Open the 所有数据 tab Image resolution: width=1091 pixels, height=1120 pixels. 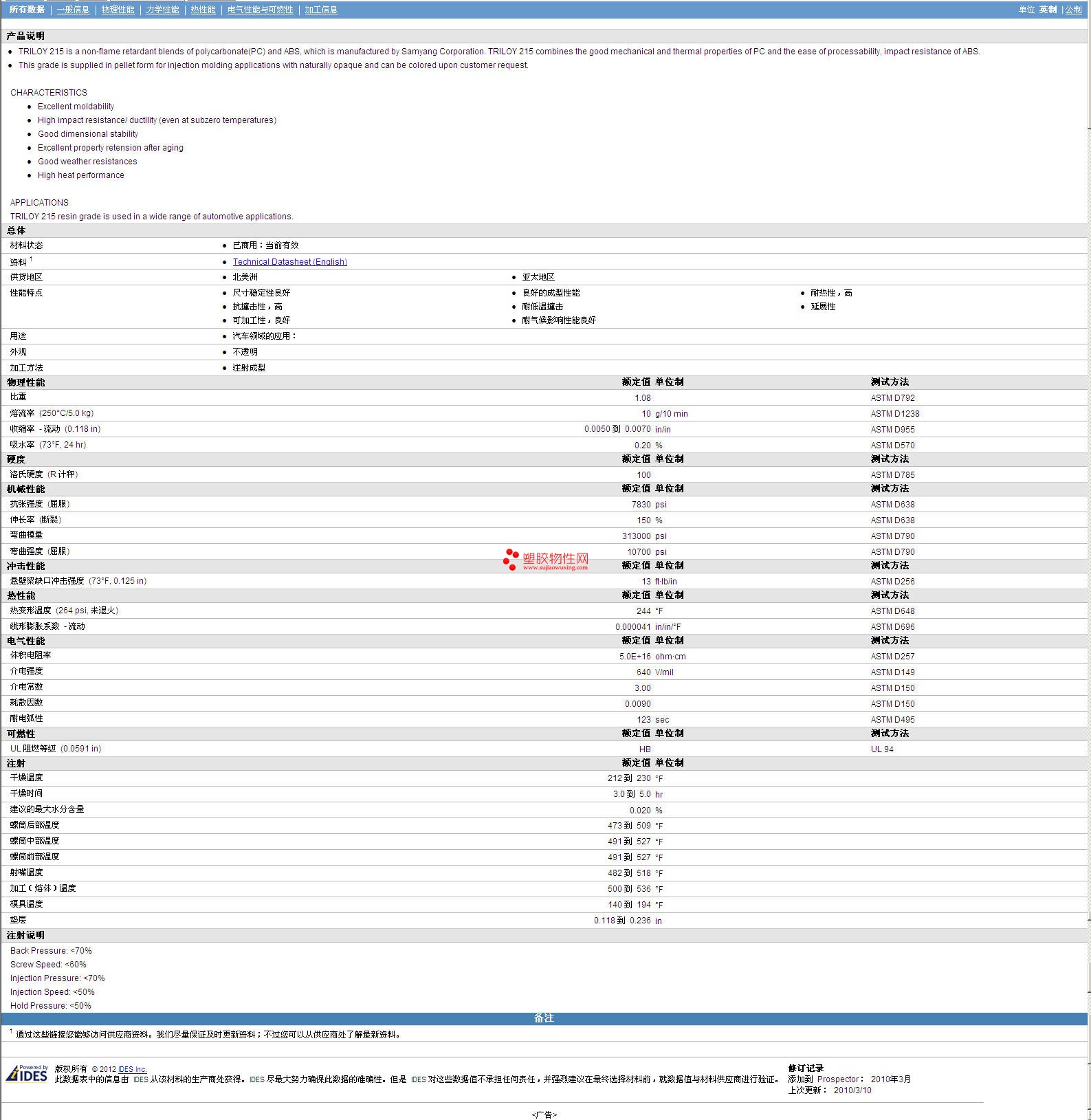[x=27, y=10]
